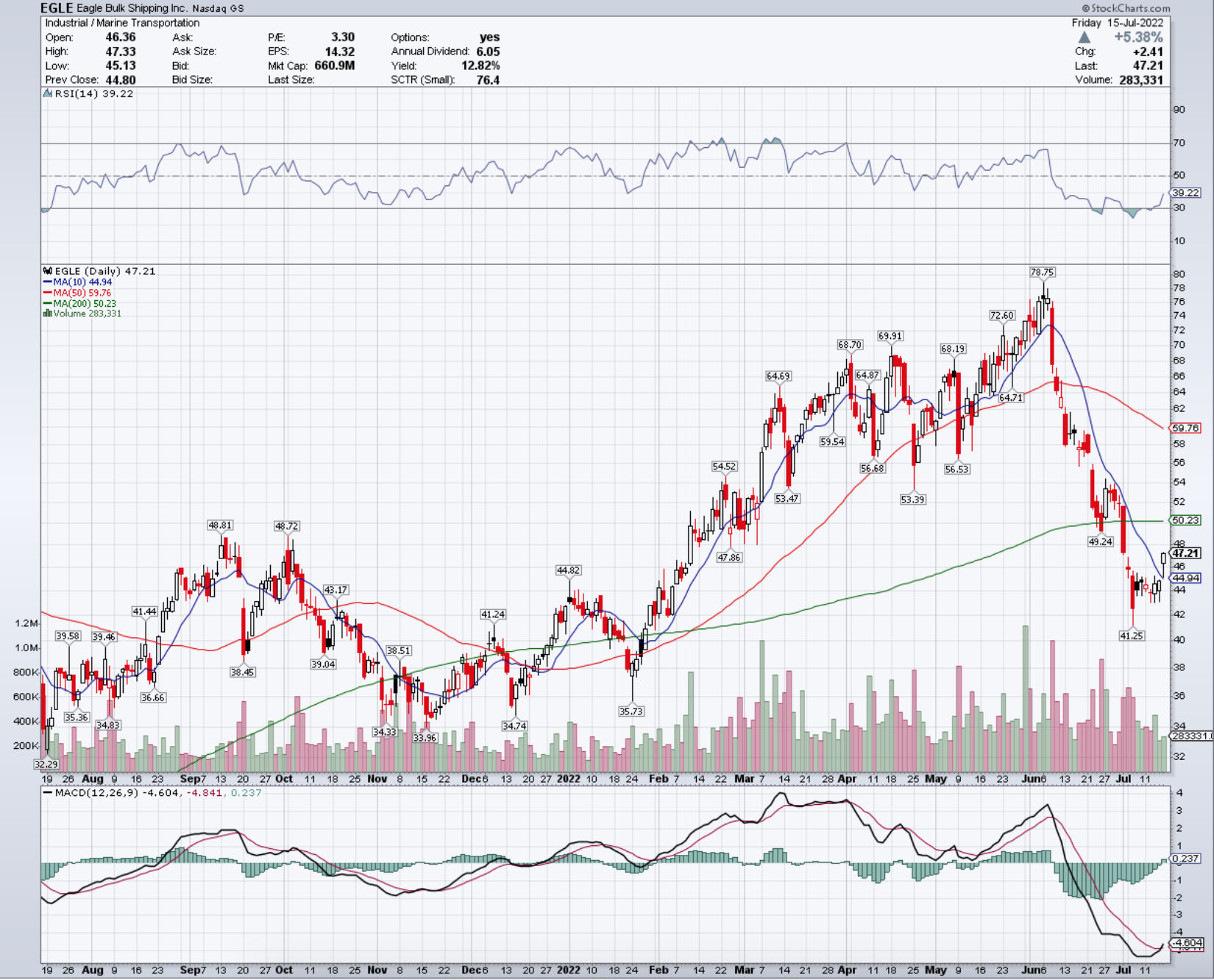The height and width of the screenshot is (980, 1214).
Task: Click the 47.86 price label
Action: tap(728, 557)
